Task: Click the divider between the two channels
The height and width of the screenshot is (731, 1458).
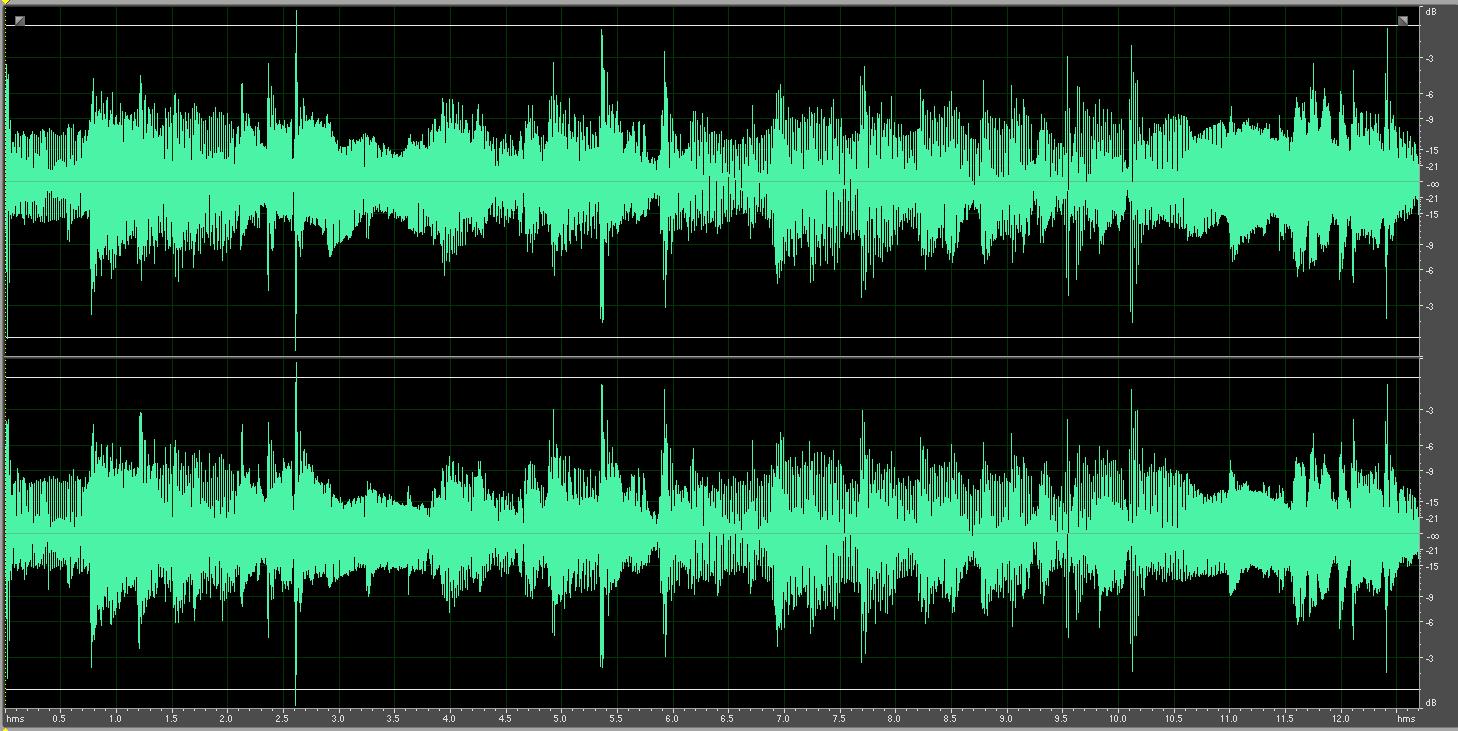Action: tap(712, 357)
